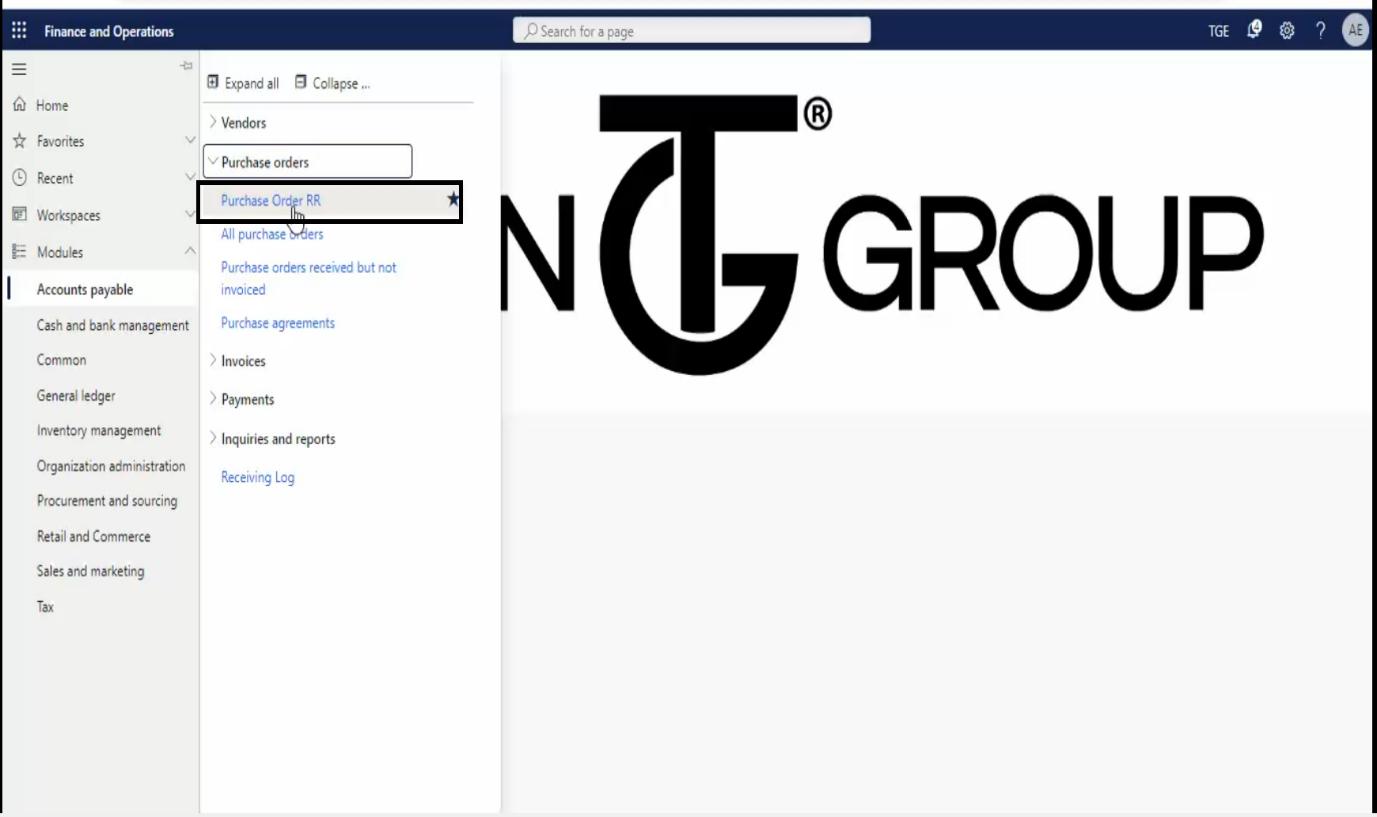
Task: Open the settings gear
Action: pyautogui.click(x=1287, y=31)
